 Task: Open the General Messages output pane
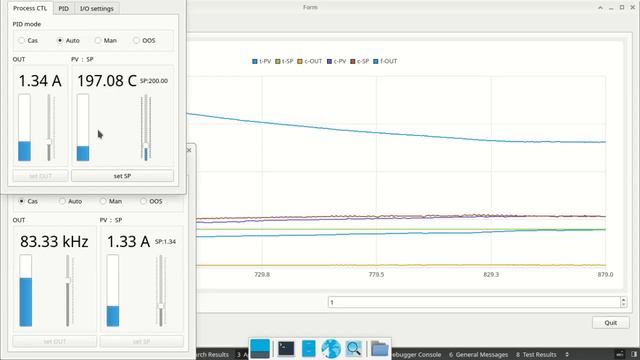[x=478, y=355]
